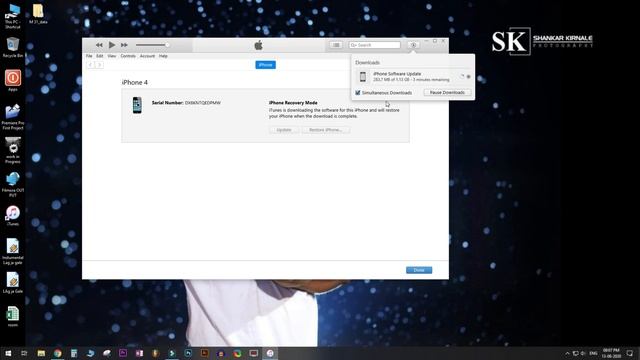This screenshot has width=640, height=360.
Task: Click the iPhone Software Update download item
Action: [x=412, y=76]
